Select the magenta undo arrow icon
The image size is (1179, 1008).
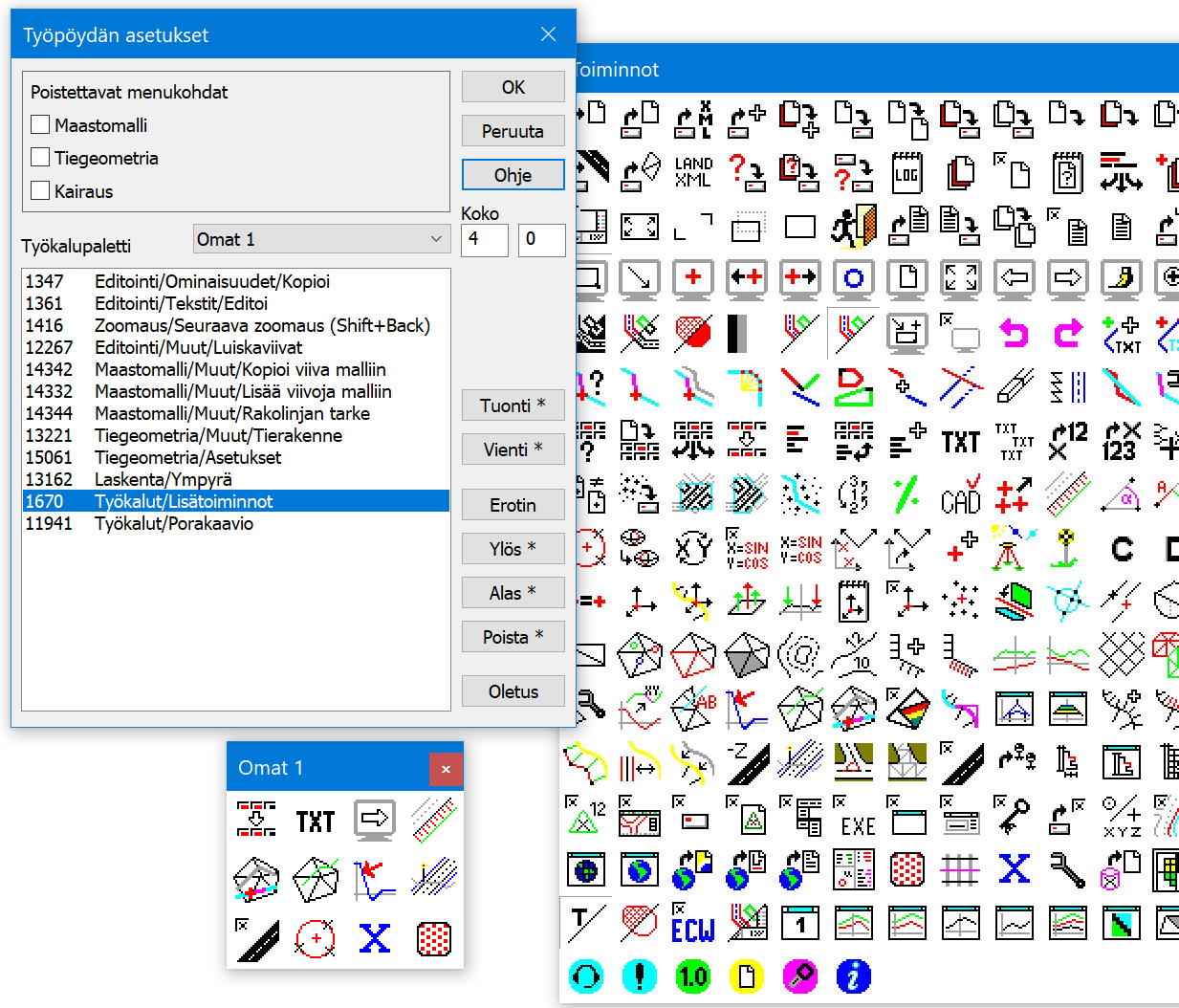pyautogui.click(x=1014, y=334)
